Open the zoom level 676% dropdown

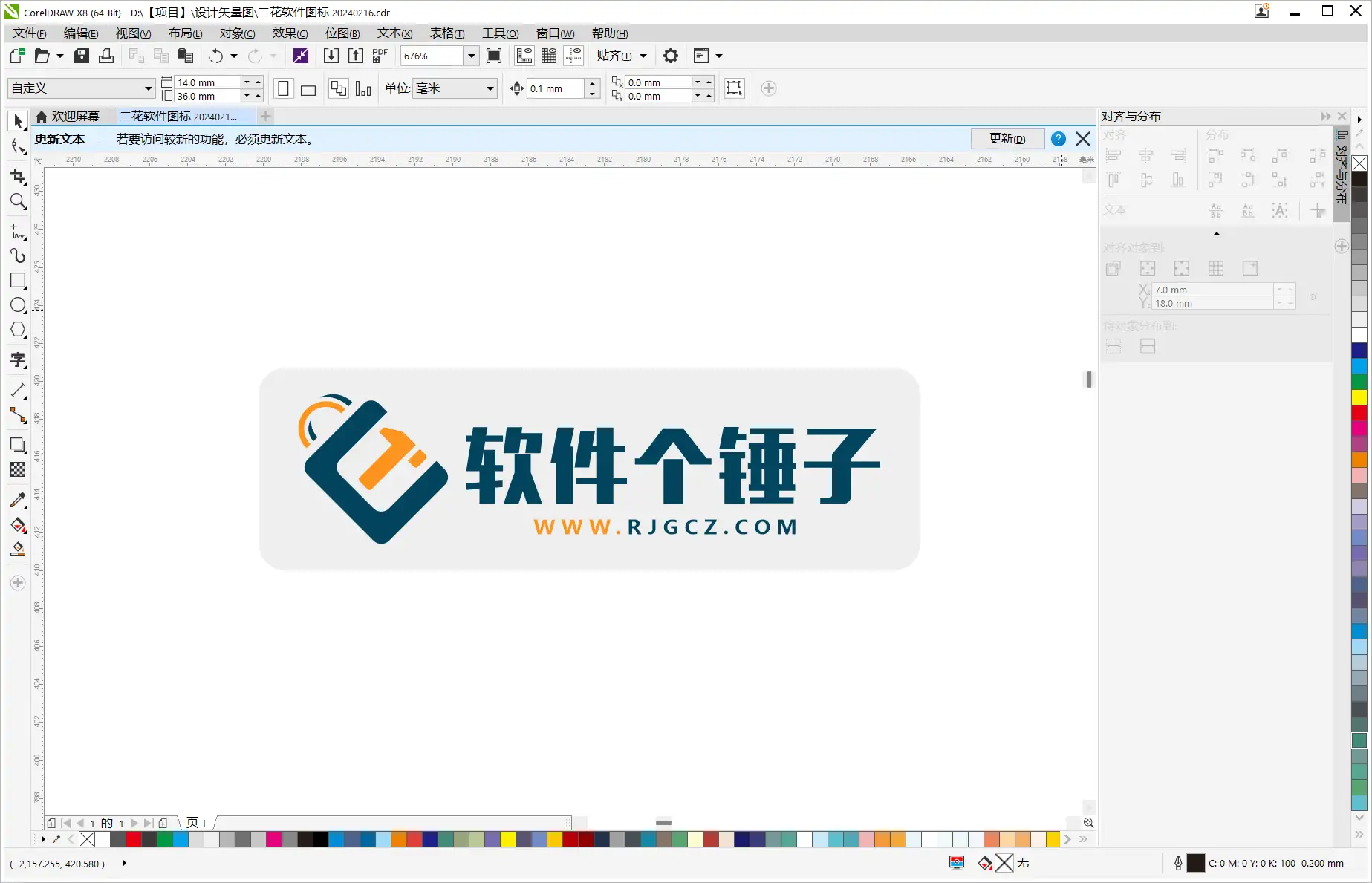[x=471, y=56]
